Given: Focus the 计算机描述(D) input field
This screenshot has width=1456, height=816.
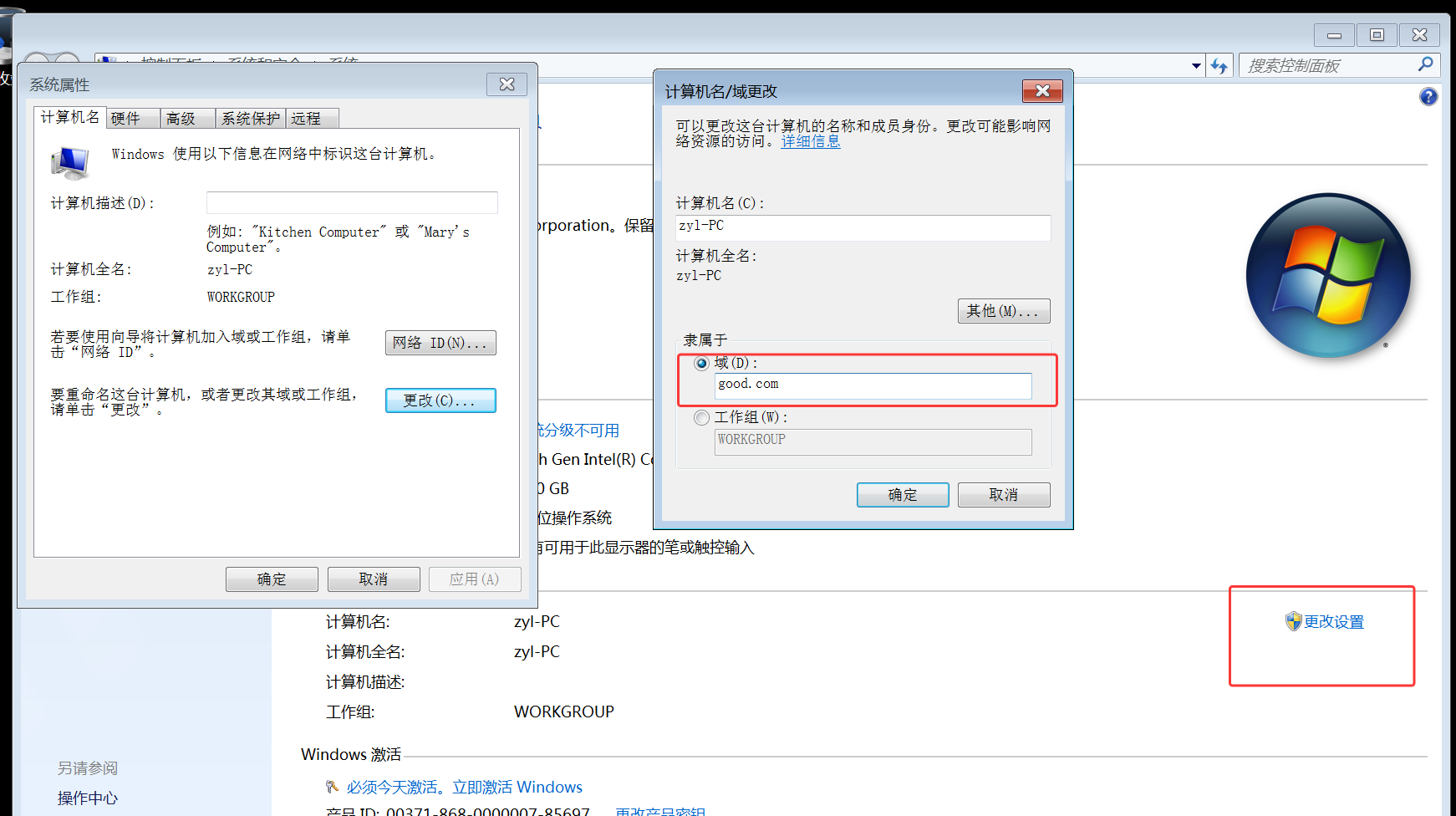Looking at the screenshot, I should point(352,203).
